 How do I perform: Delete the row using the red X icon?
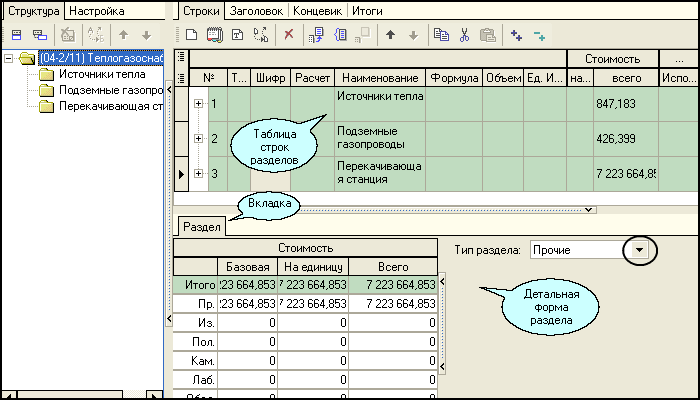tap(289, 34)
